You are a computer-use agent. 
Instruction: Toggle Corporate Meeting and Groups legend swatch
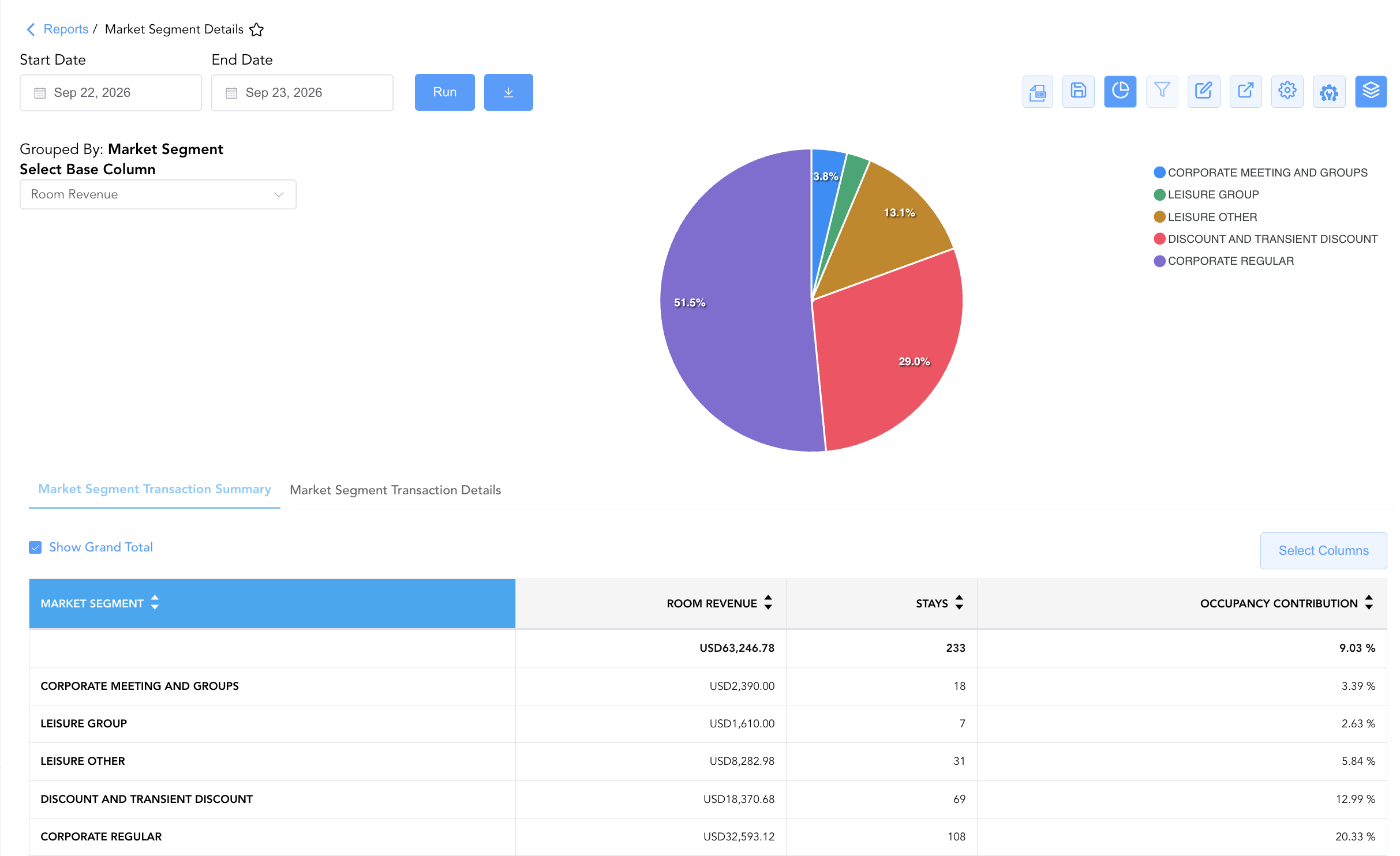coord(1159,172)
